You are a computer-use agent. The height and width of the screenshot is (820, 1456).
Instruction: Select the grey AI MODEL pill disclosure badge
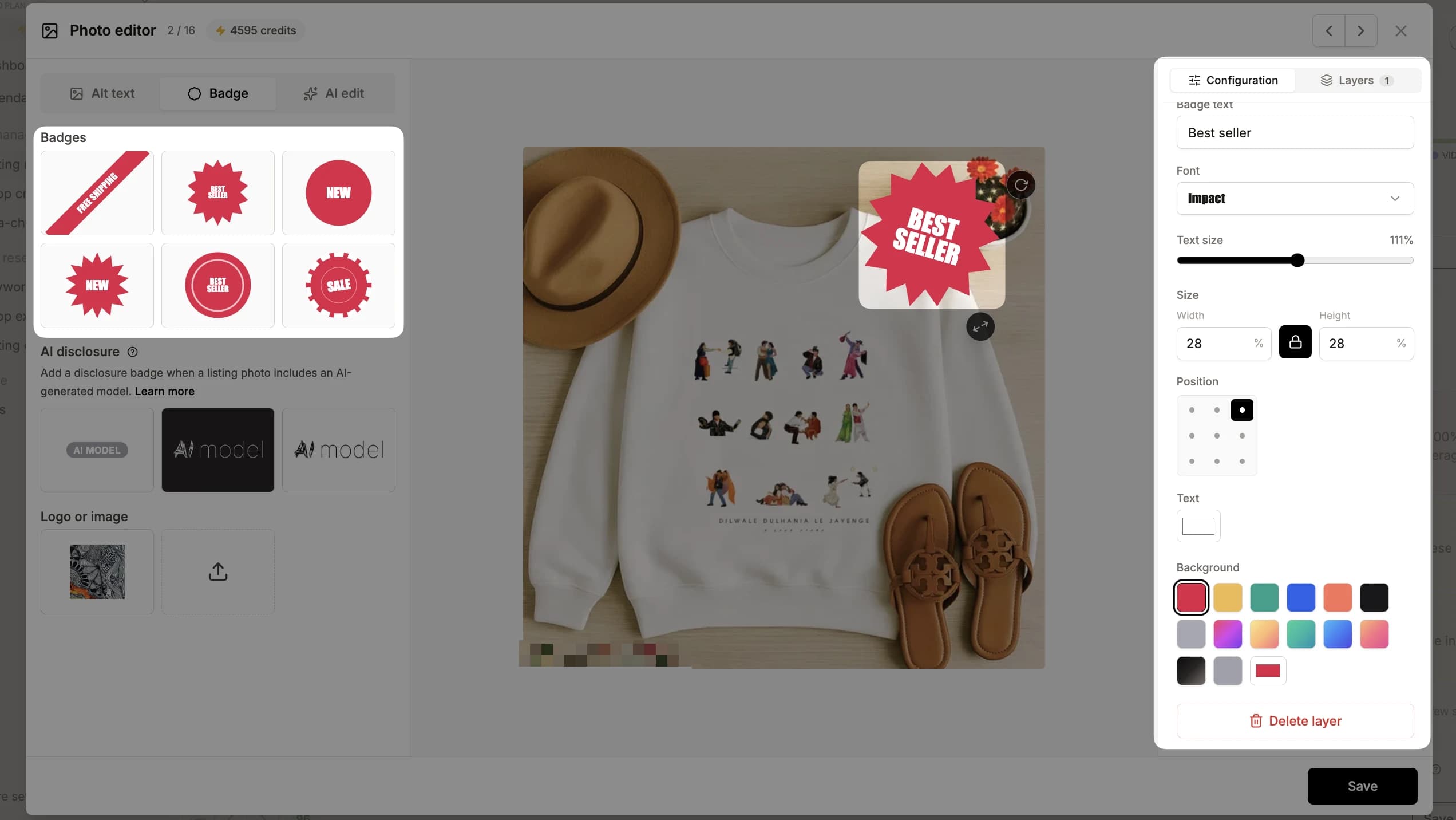coord(97,450)
